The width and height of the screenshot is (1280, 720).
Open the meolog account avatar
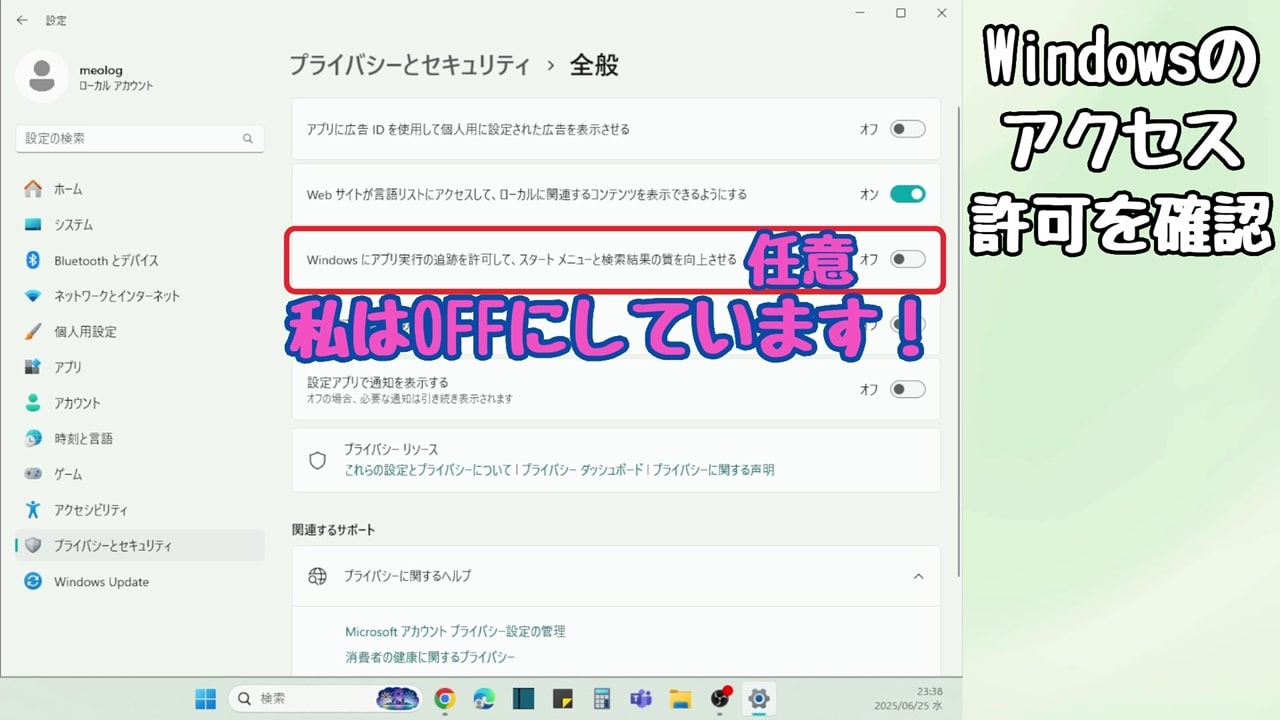(x=42, y=77)
